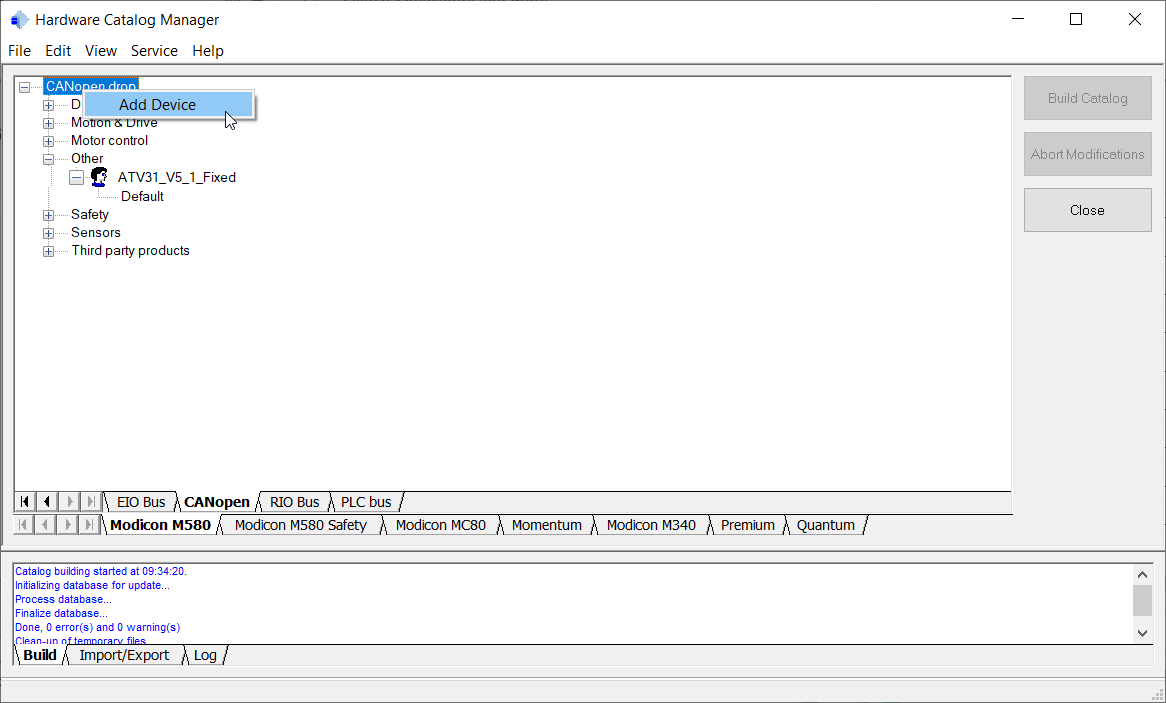Select the ATV31_V5_1_Fixed device icon
The height and width of the screenshot is (703, 1166).
tap(99, 177)
